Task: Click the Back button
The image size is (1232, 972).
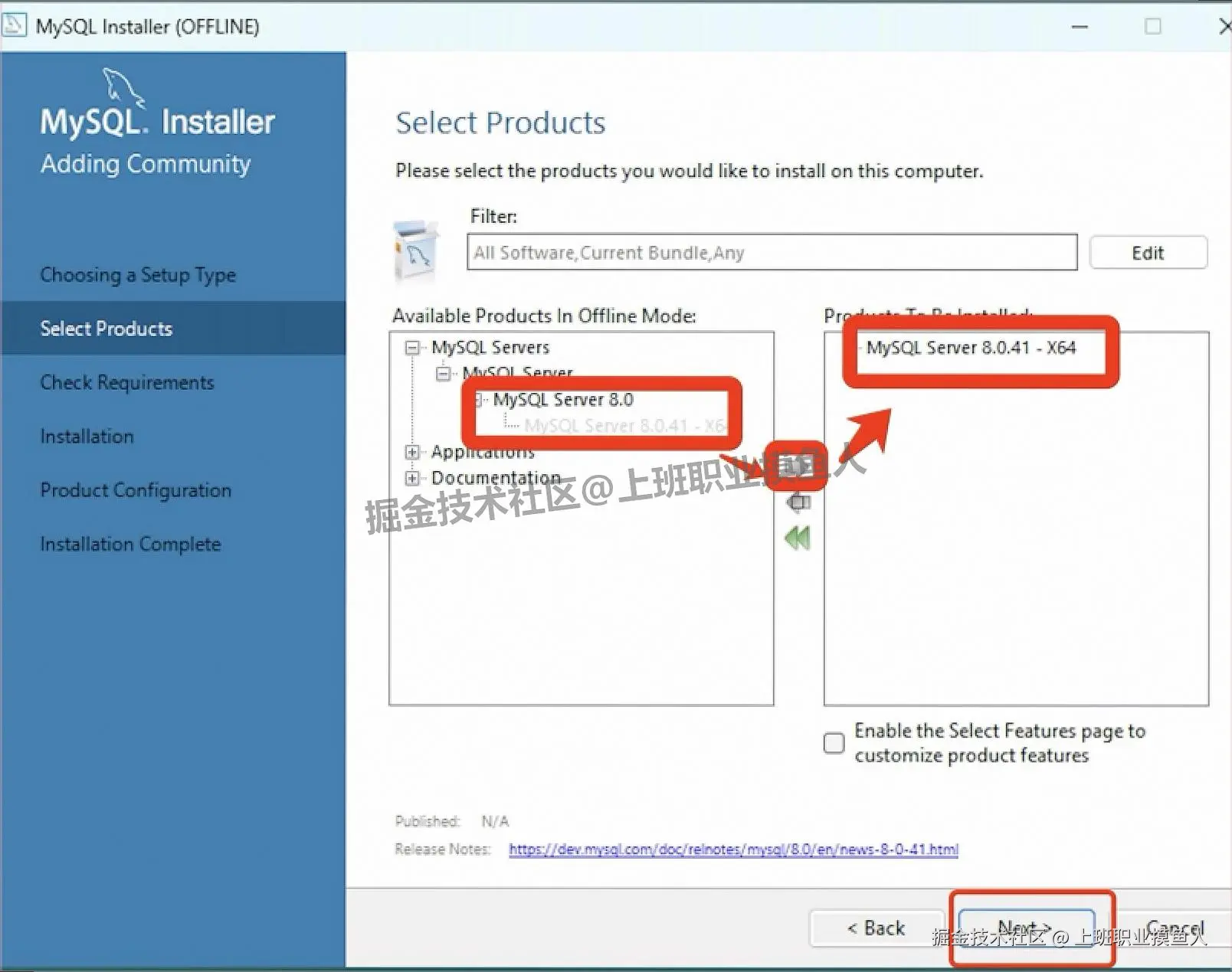Action: pos(876,928)
